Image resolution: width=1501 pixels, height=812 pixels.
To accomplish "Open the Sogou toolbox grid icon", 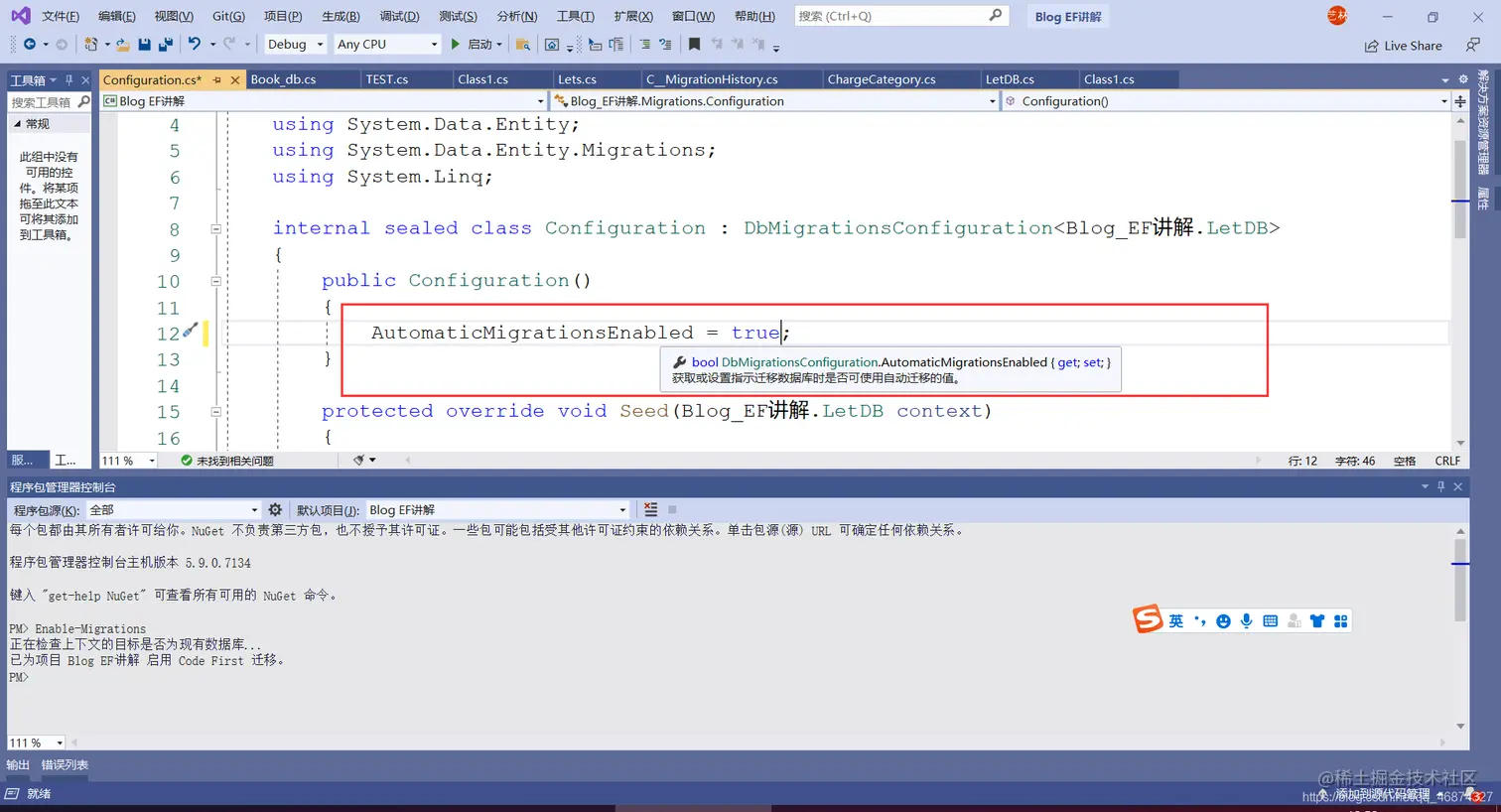I will (1341, 621).
